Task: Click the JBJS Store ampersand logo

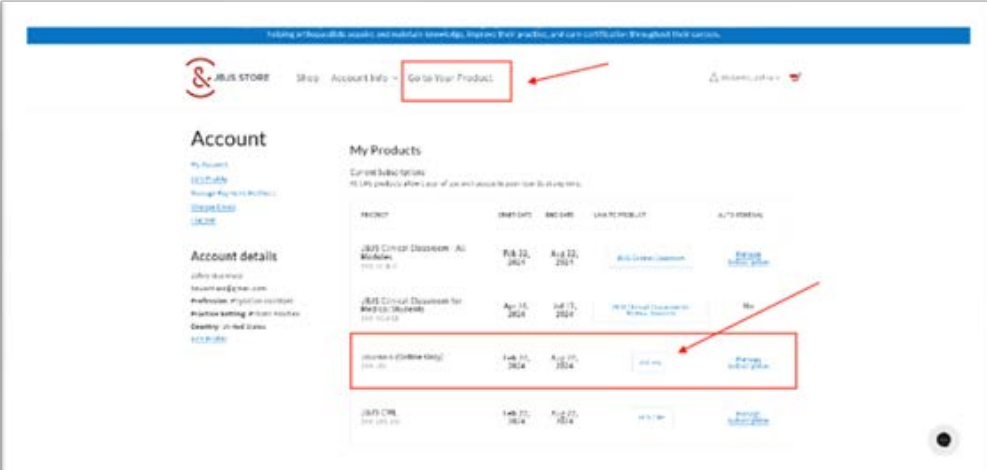Action: tap(200, 78)
